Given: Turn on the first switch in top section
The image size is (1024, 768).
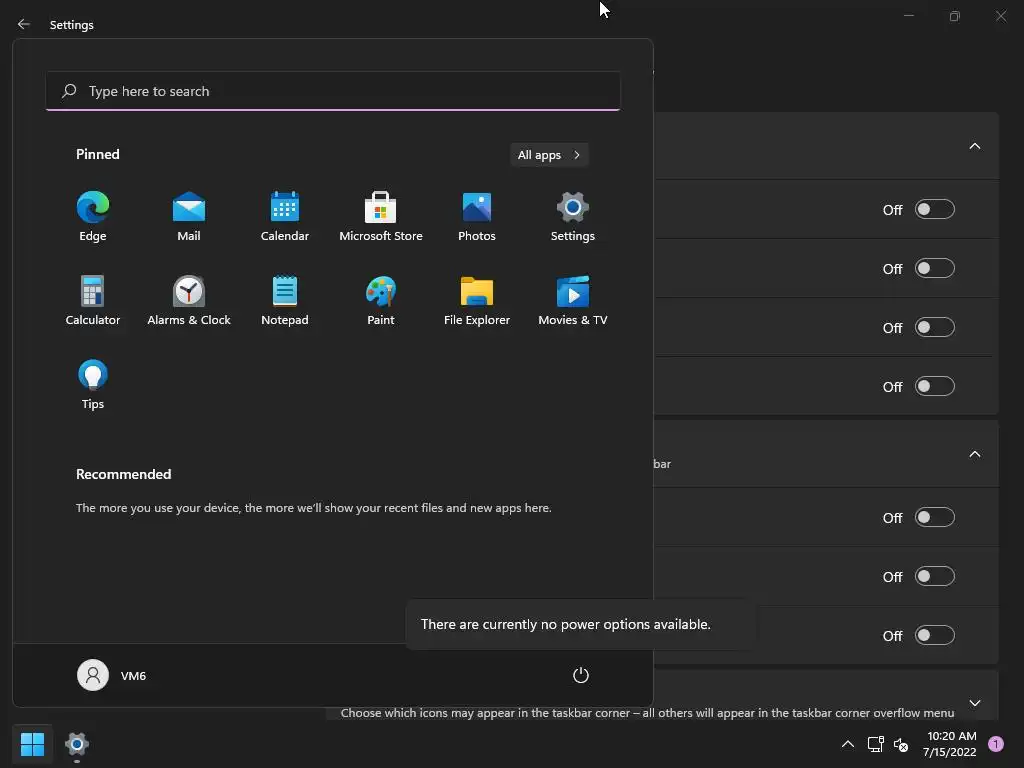Looking at the screenshot, I should pos(935,210).
